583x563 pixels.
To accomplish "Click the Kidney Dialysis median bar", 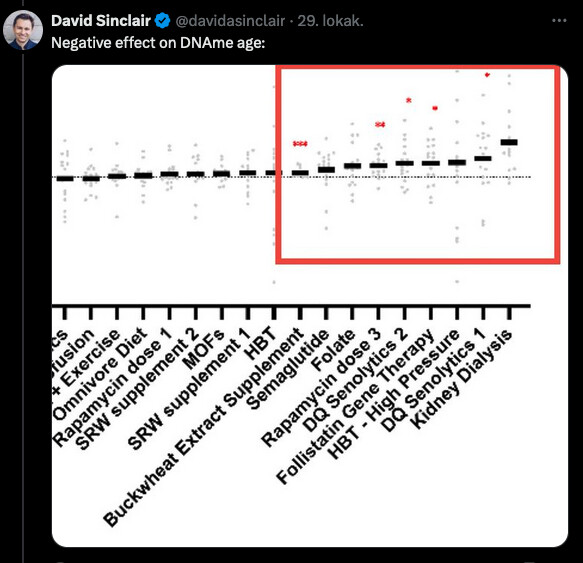I will click(x=509, y=142).
